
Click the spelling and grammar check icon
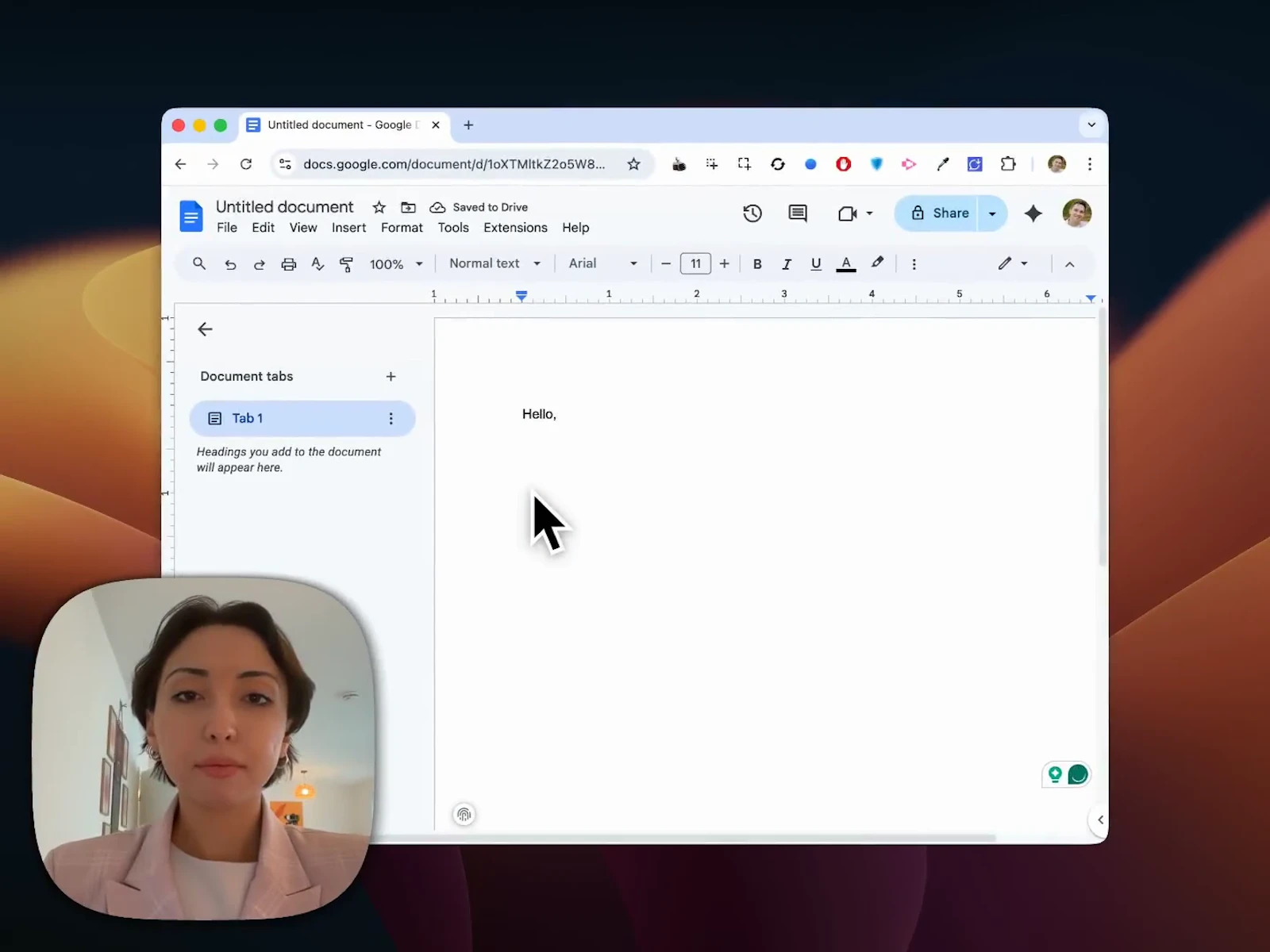[317, 264]
